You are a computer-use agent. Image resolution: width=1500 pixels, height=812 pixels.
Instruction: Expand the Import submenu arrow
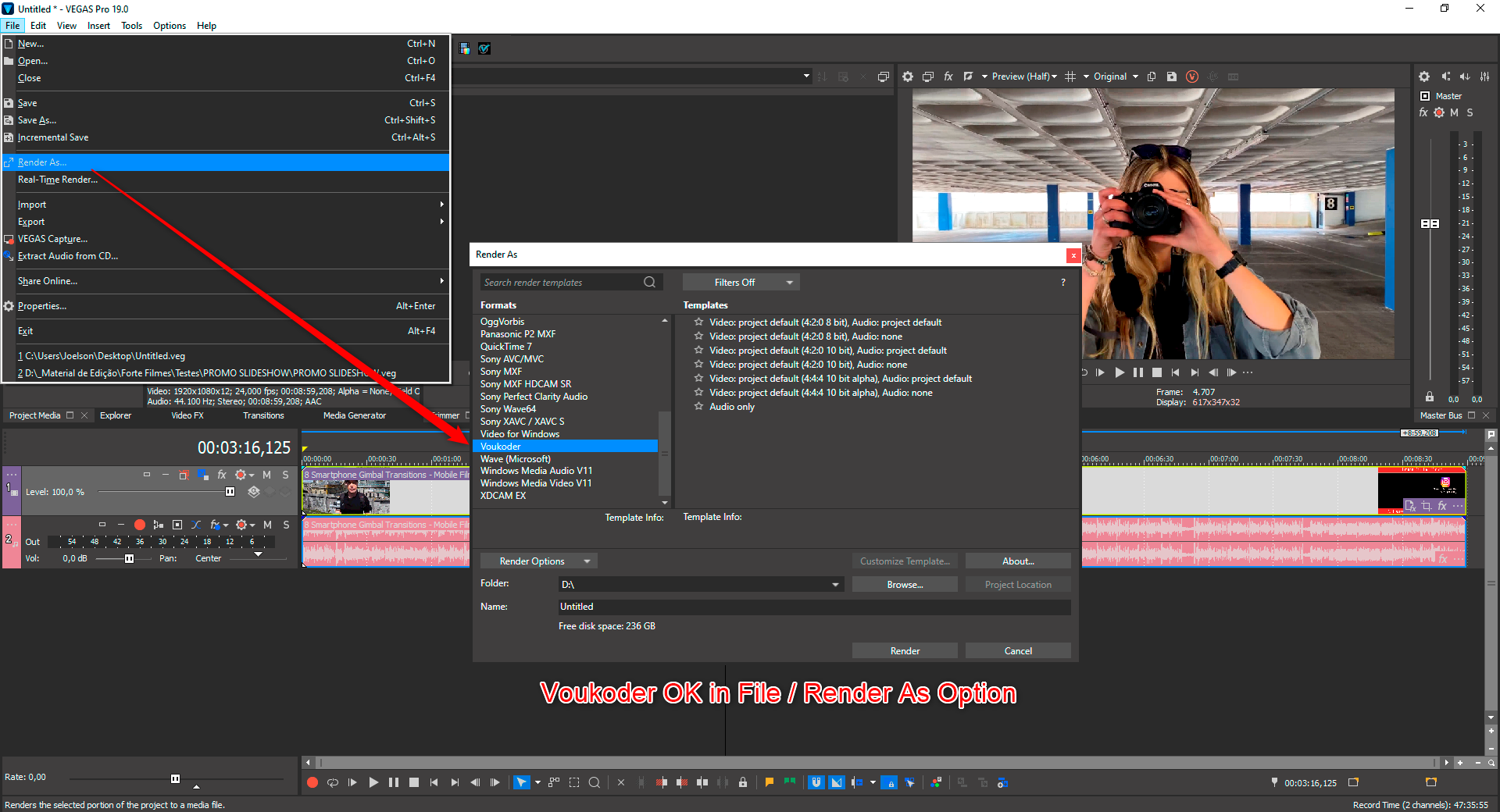[442, 205]
